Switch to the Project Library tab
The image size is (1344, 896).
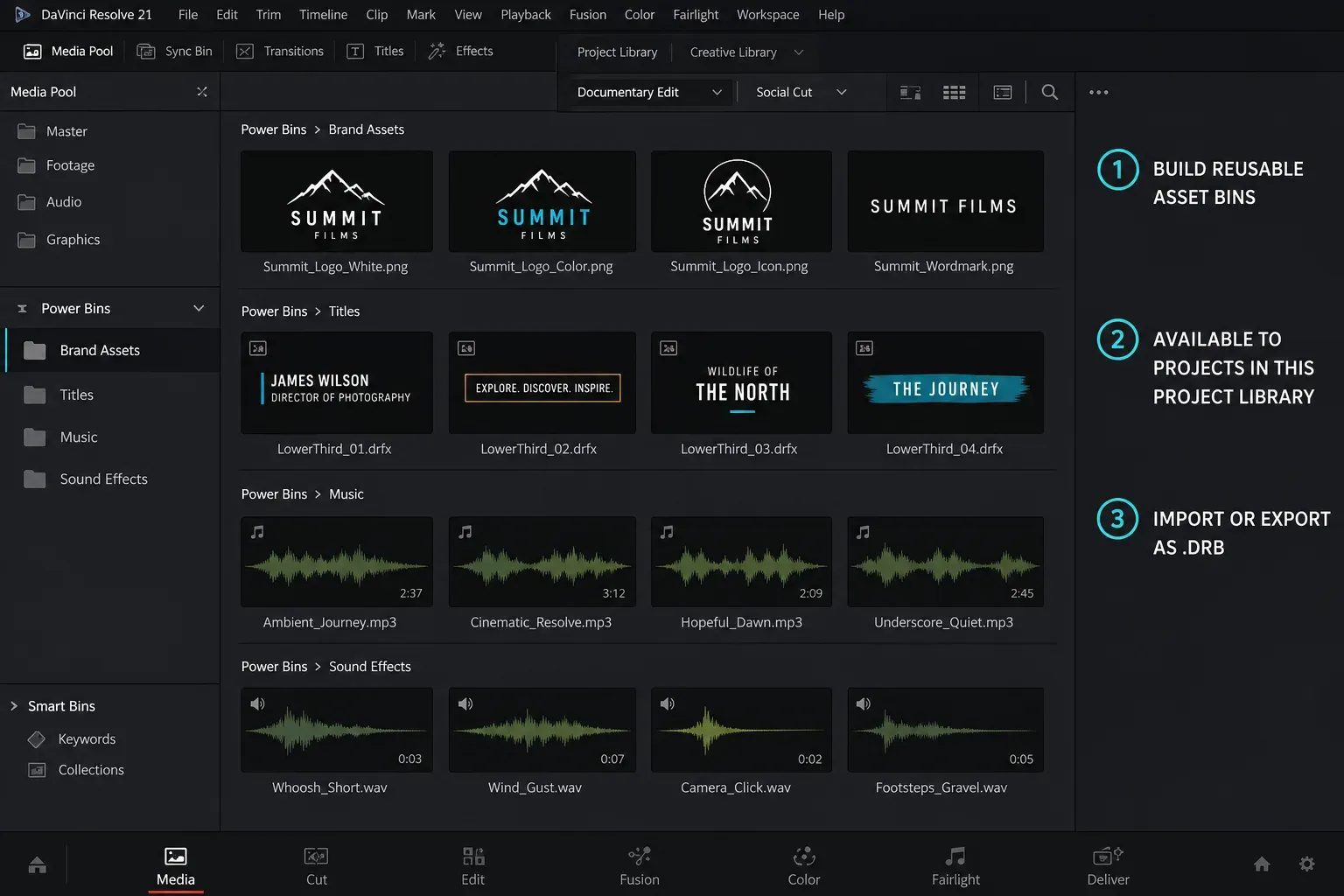(x=617, y=52)
